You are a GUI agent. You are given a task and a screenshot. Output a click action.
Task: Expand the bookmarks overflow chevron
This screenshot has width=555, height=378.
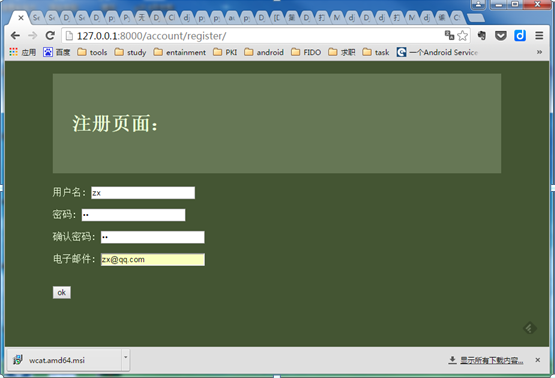click(539, 52)
